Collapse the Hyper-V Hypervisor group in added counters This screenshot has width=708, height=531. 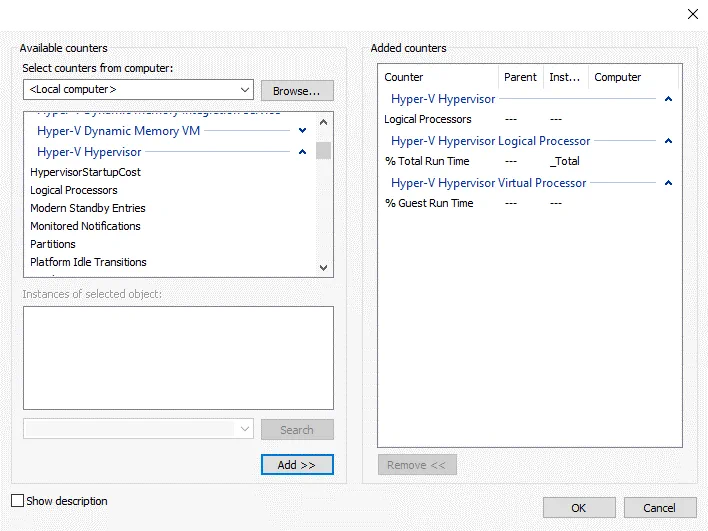tap(668, 99)
